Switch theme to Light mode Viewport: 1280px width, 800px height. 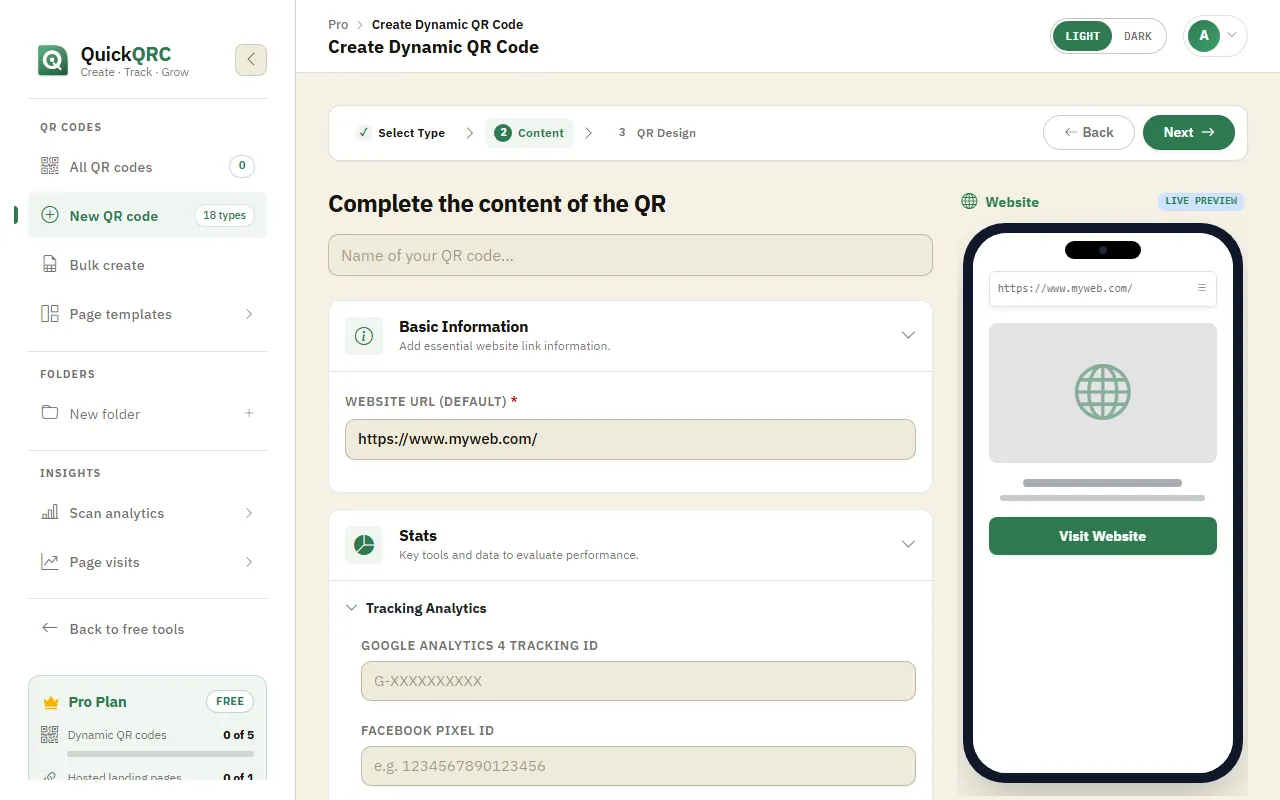point(1082,36)
